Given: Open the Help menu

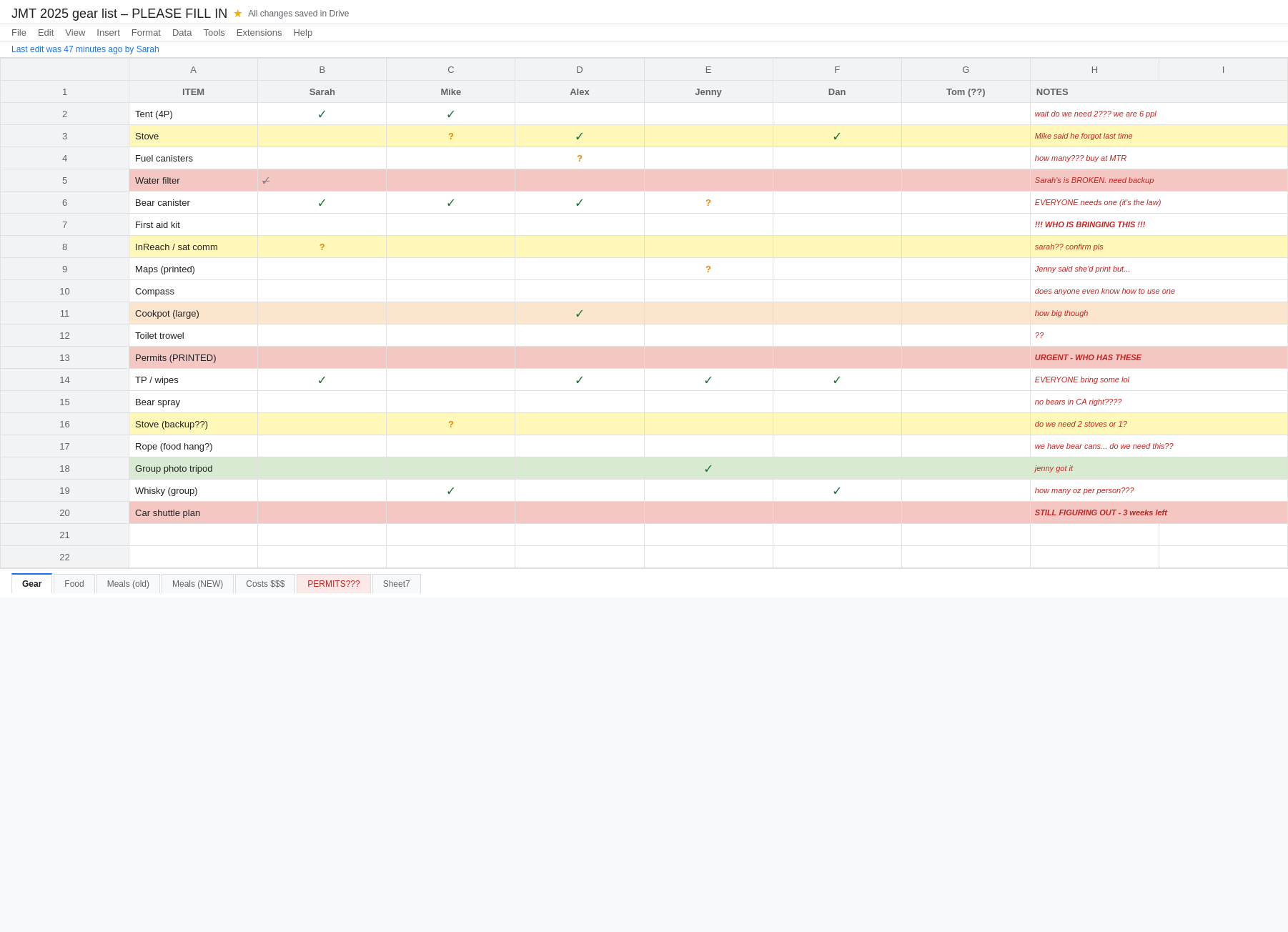Looking at the screenshot, I should (x=302, y=32).
